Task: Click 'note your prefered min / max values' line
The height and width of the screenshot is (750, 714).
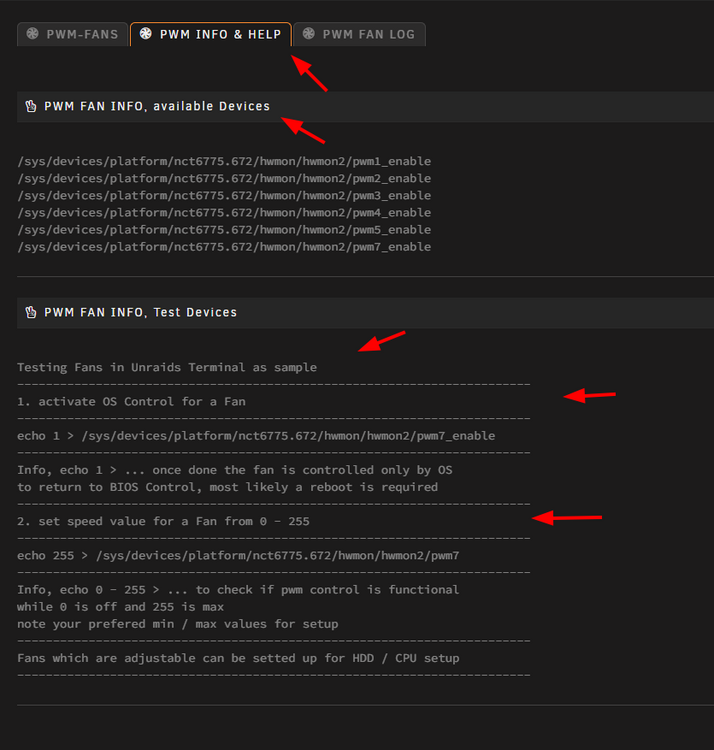Action: [x=178, y=624]
